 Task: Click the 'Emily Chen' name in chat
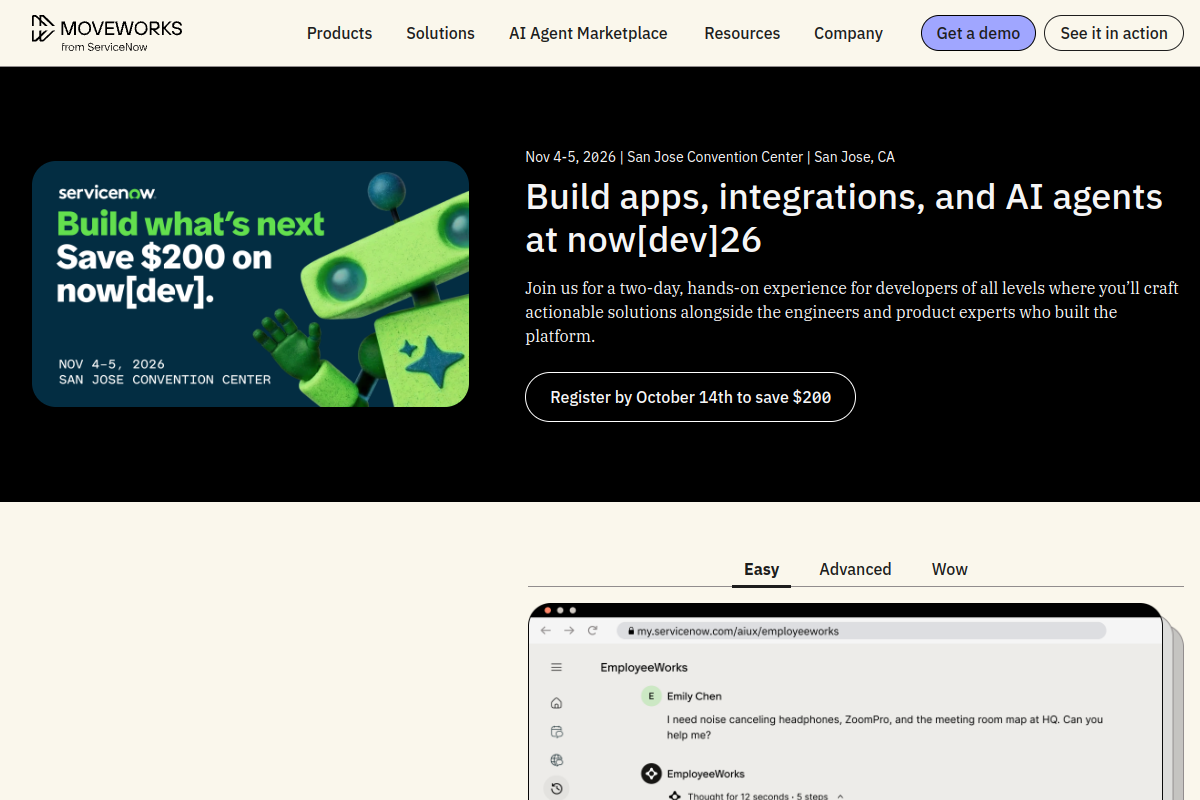pos(694,696)
